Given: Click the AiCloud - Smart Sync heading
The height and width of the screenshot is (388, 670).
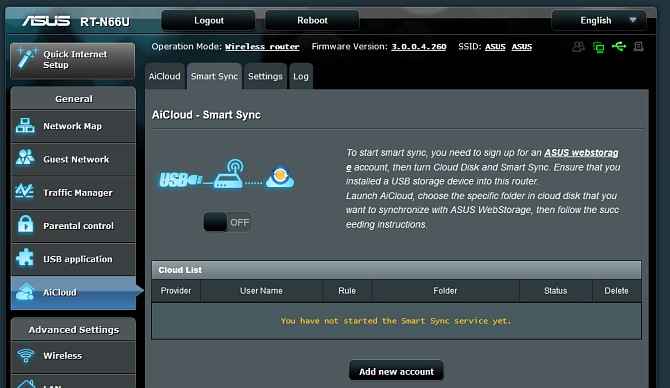Looking at the screenshot, I should pyautogui.click(x=206, y=115).
